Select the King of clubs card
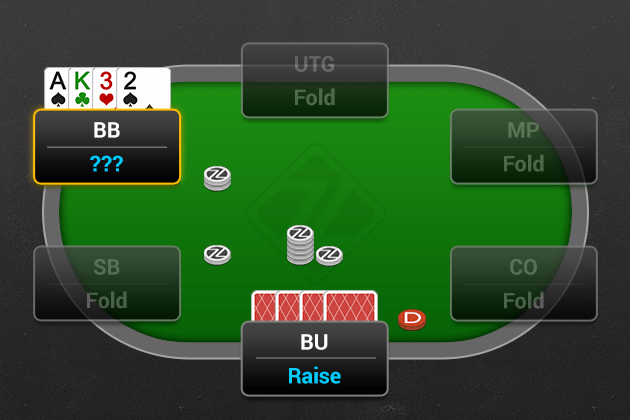The width and height of the screenshot is (630, 420). (x=81, y=88)
